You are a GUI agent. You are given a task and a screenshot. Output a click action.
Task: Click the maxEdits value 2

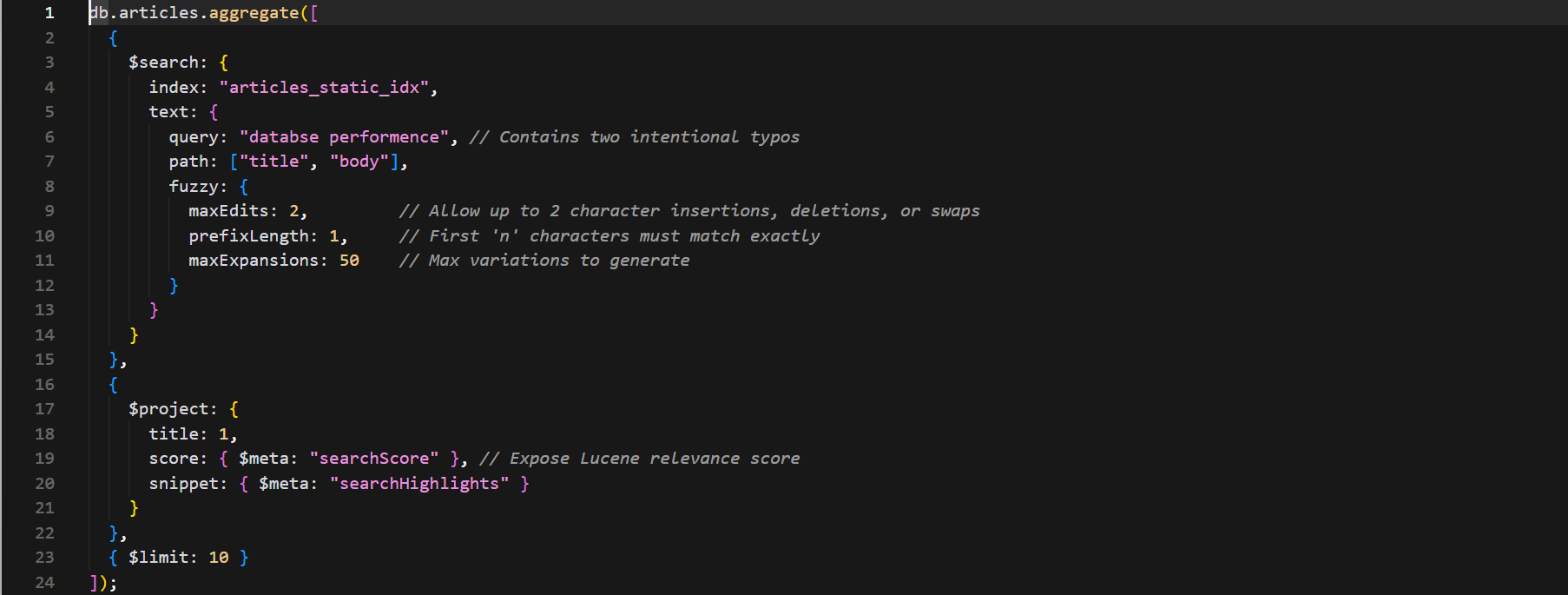[294, 211]
